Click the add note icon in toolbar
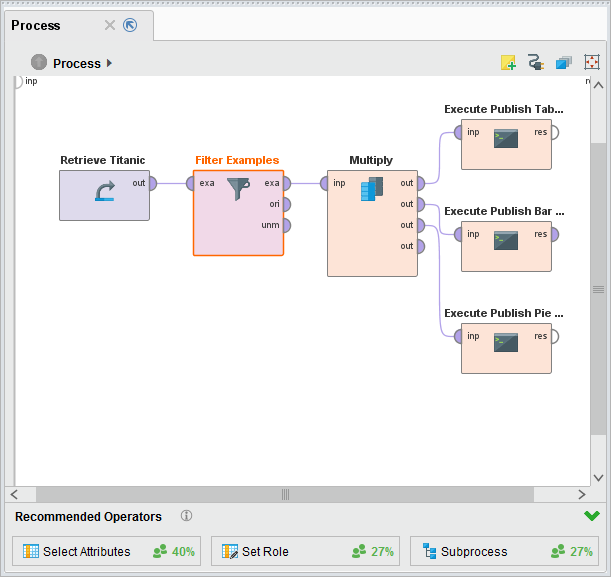 (509, 63)
